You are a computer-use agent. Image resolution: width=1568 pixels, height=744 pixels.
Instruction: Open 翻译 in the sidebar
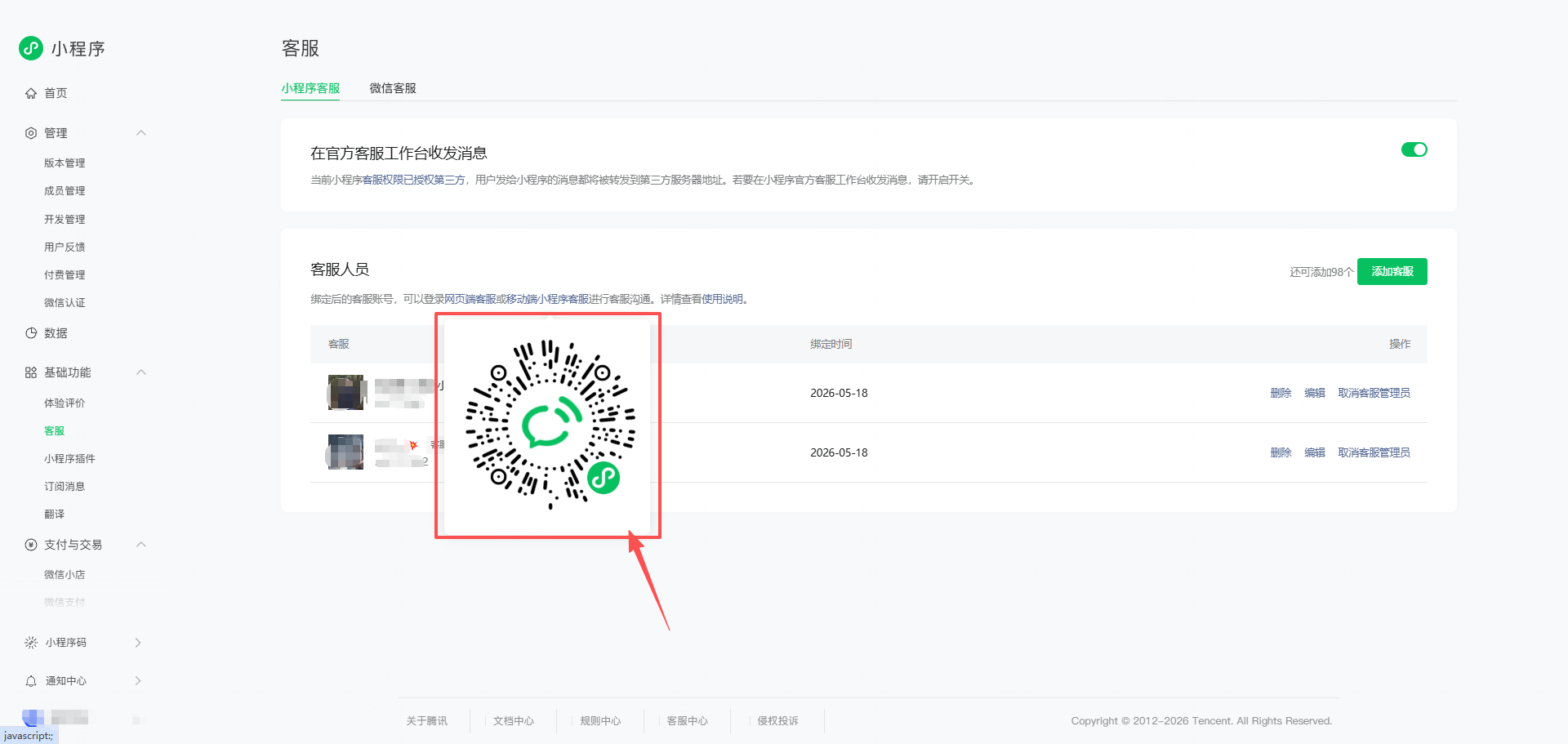(x=54, y=515)
